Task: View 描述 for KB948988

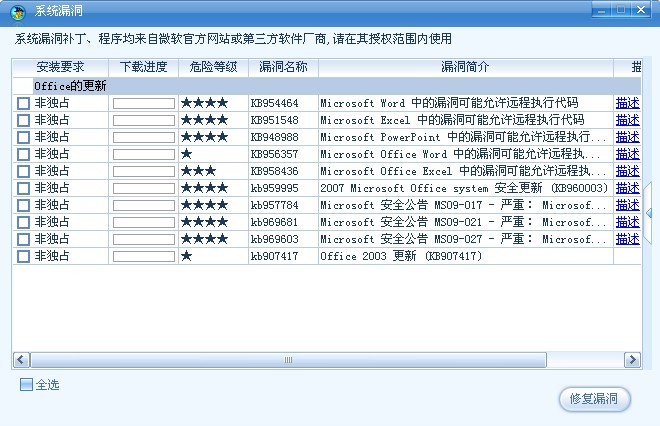Action: 628,137
